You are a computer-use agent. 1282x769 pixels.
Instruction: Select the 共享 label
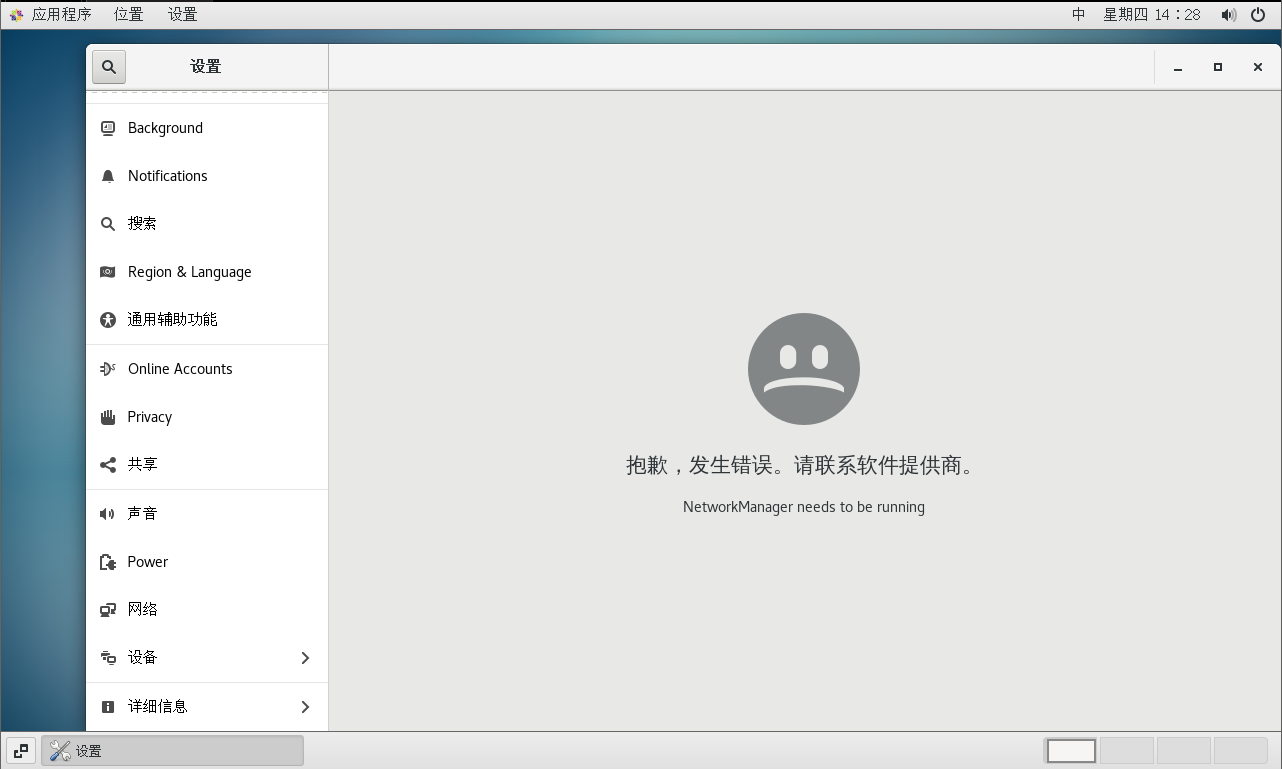[142, 464]
